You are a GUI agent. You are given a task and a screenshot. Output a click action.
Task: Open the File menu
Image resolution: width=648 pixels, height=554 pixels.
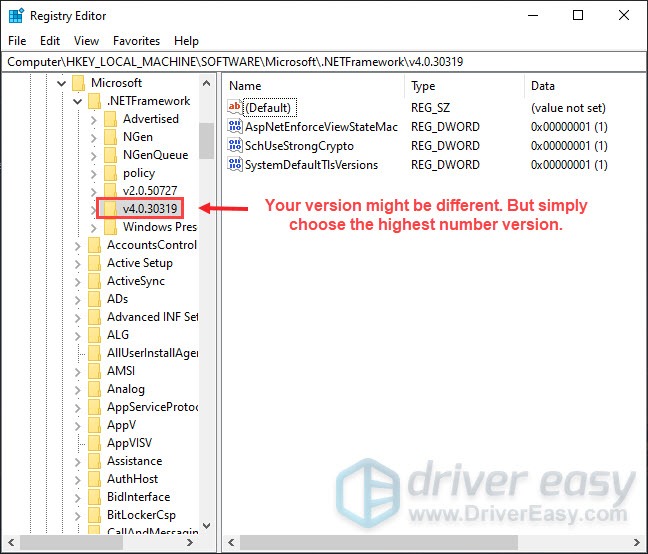click(17, 41)
